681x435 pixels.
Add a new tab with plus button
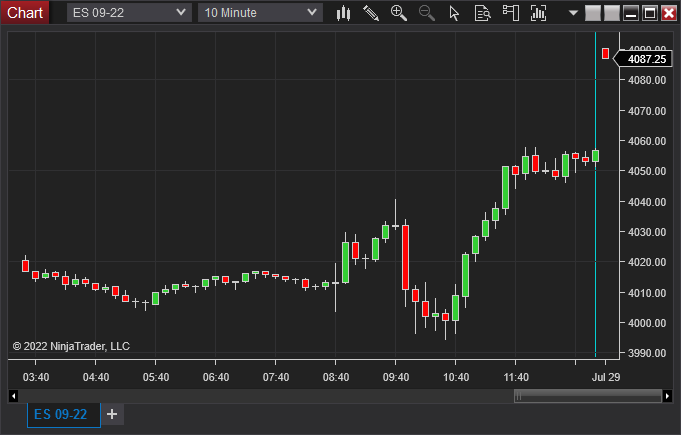point(112,414)
